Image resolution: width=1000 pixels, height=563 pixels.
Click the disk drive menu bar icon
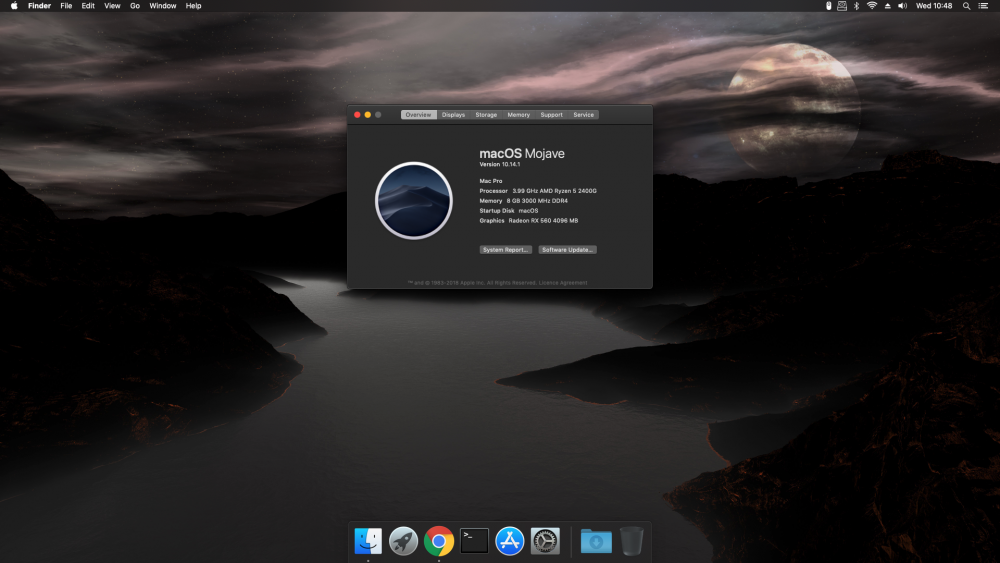(x=842, y=6)
